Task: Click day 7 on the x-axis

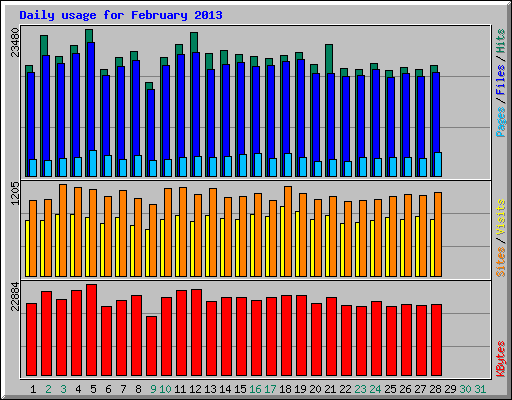Action: (123, 389)
